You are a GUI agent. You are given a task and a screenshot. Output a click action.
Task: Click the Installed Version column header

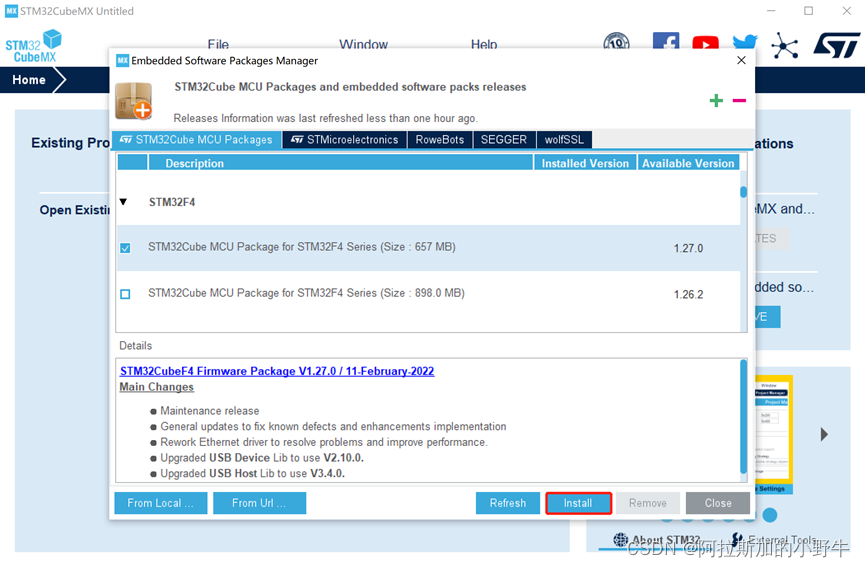pyautogui.click(x=585, y=163)
